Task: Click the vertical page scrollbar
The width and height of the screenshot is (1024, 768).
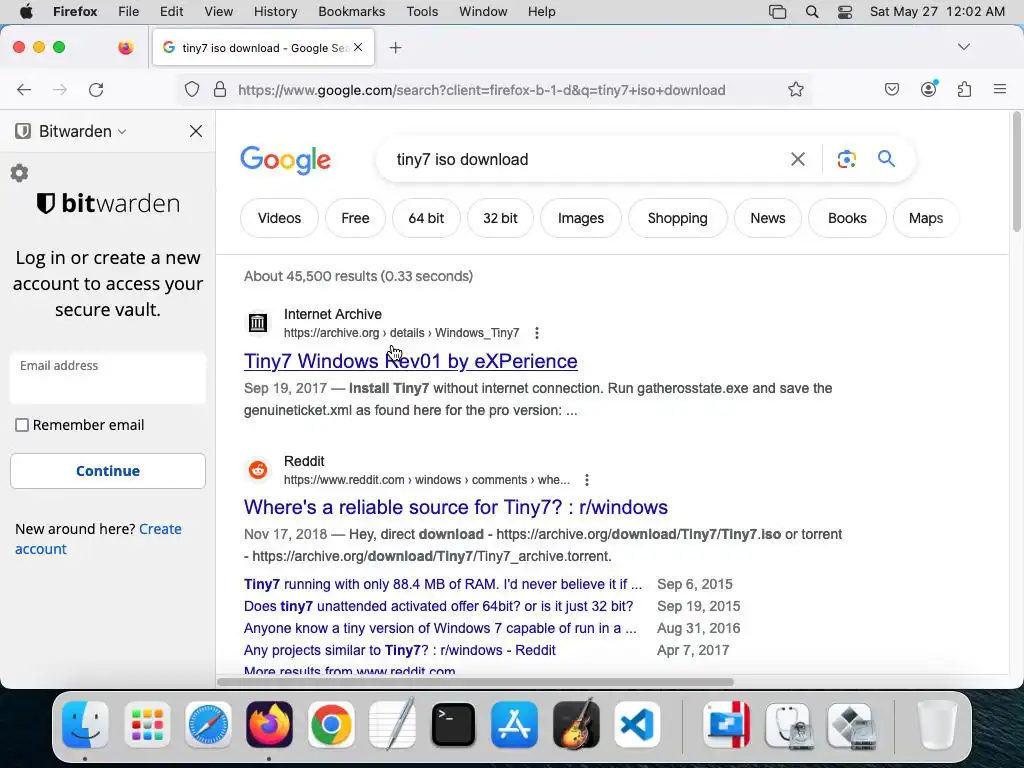Action: (1016, 172)
